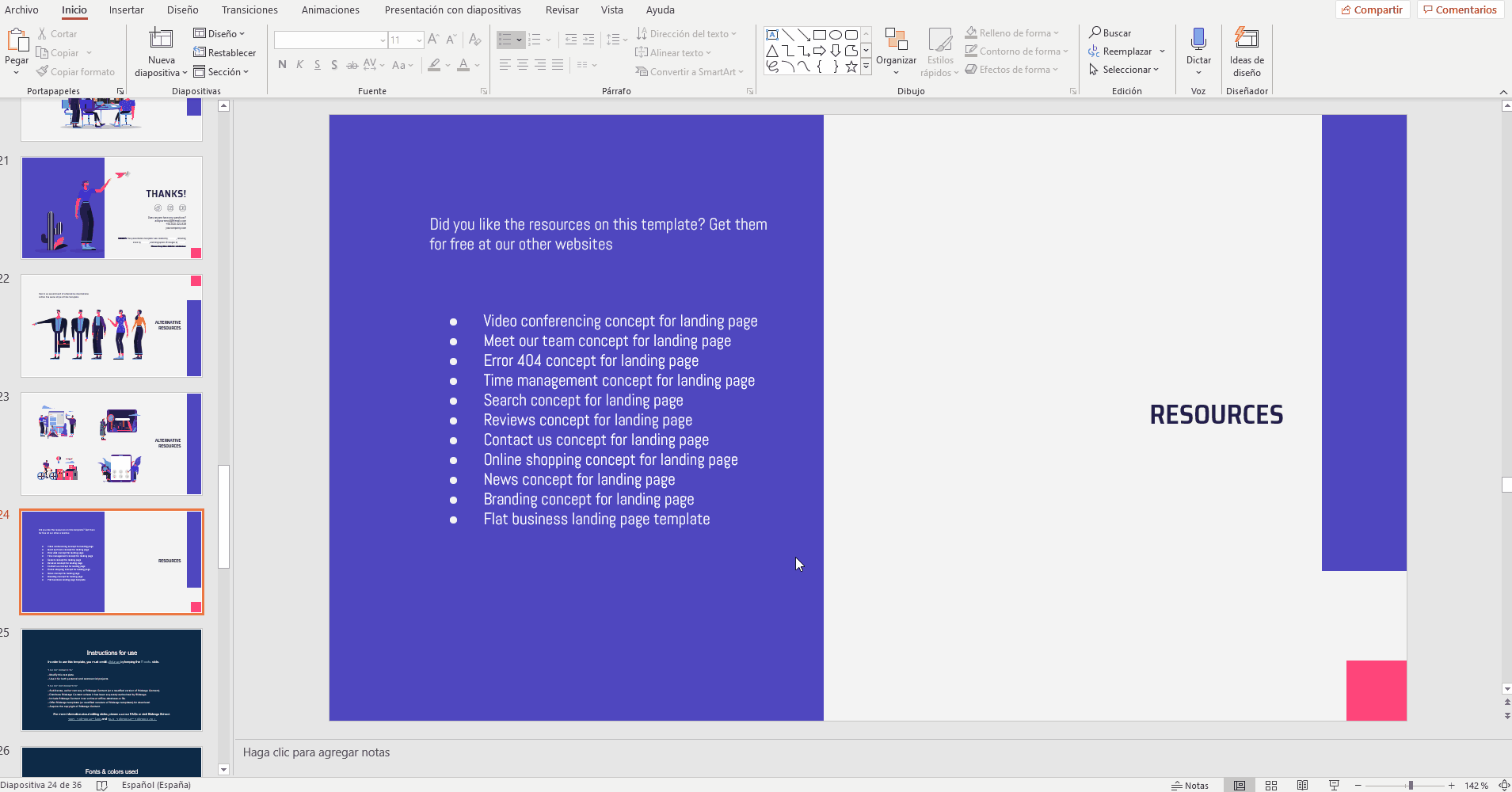Align text right
The image size is (1512, 792).
point(540,65)
